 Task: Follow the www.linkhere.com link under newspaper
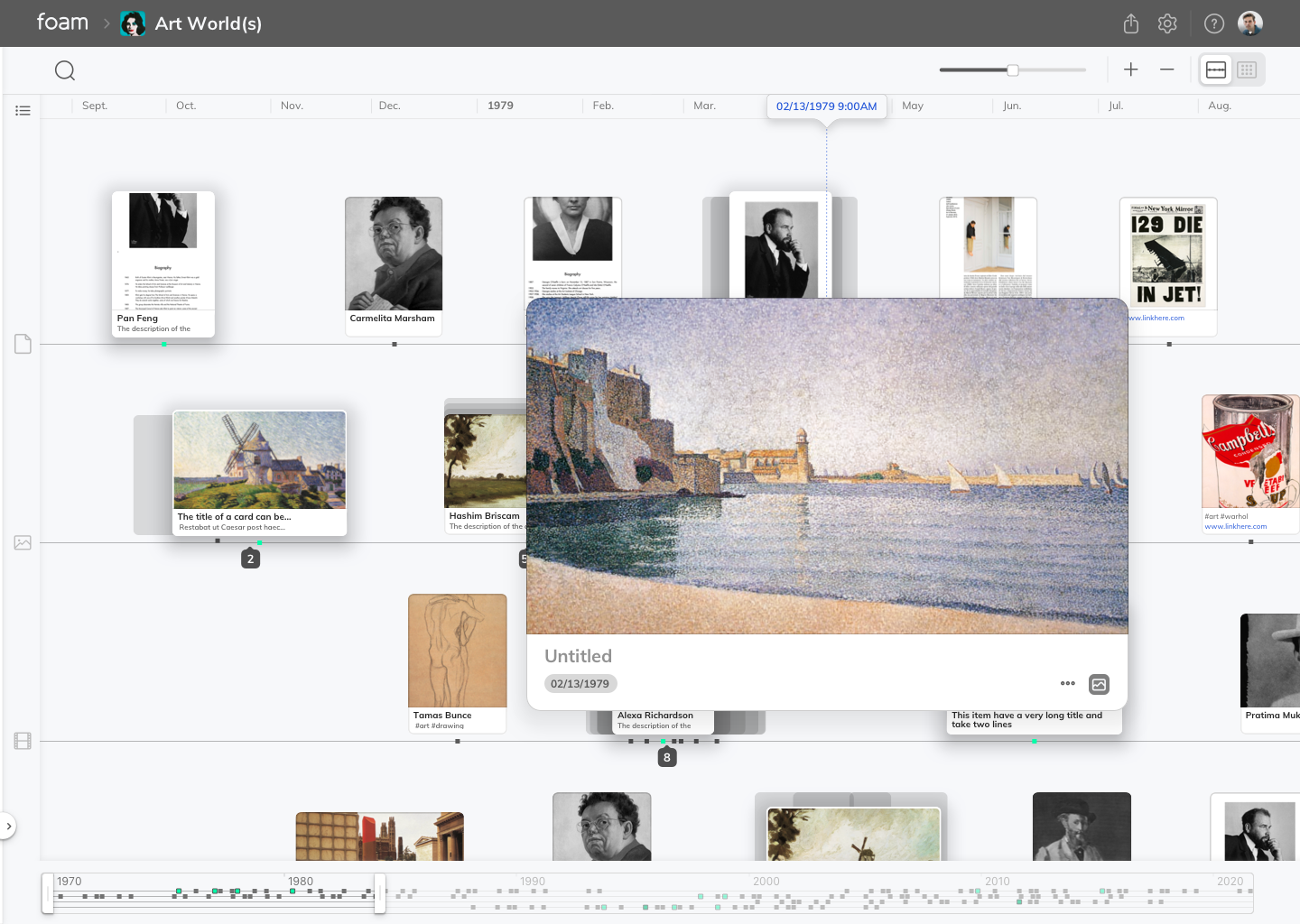point(1156,318)
